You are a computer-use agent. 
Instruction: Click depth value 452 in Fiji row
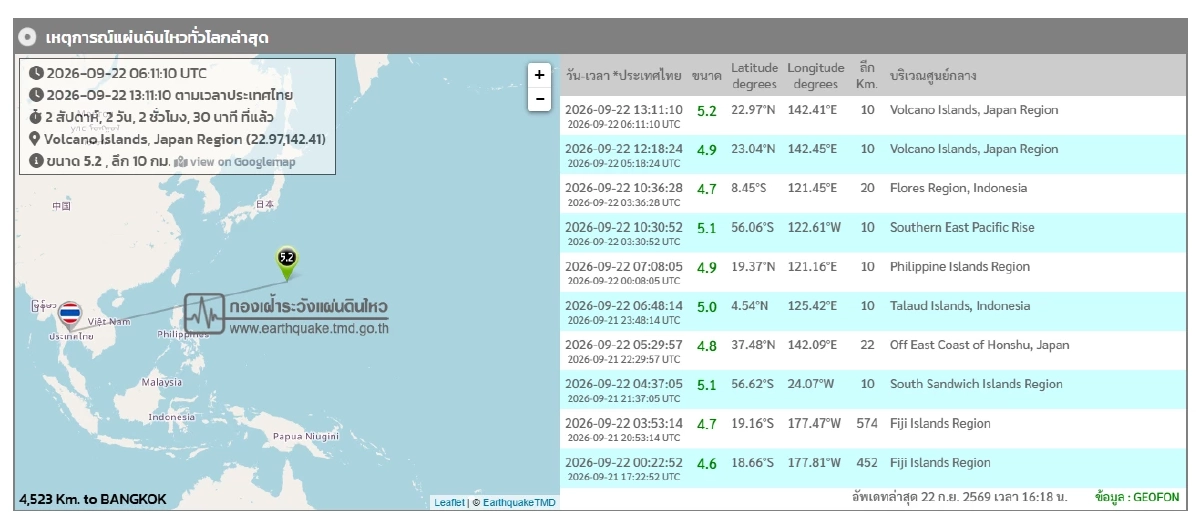(x=867, y=463)
